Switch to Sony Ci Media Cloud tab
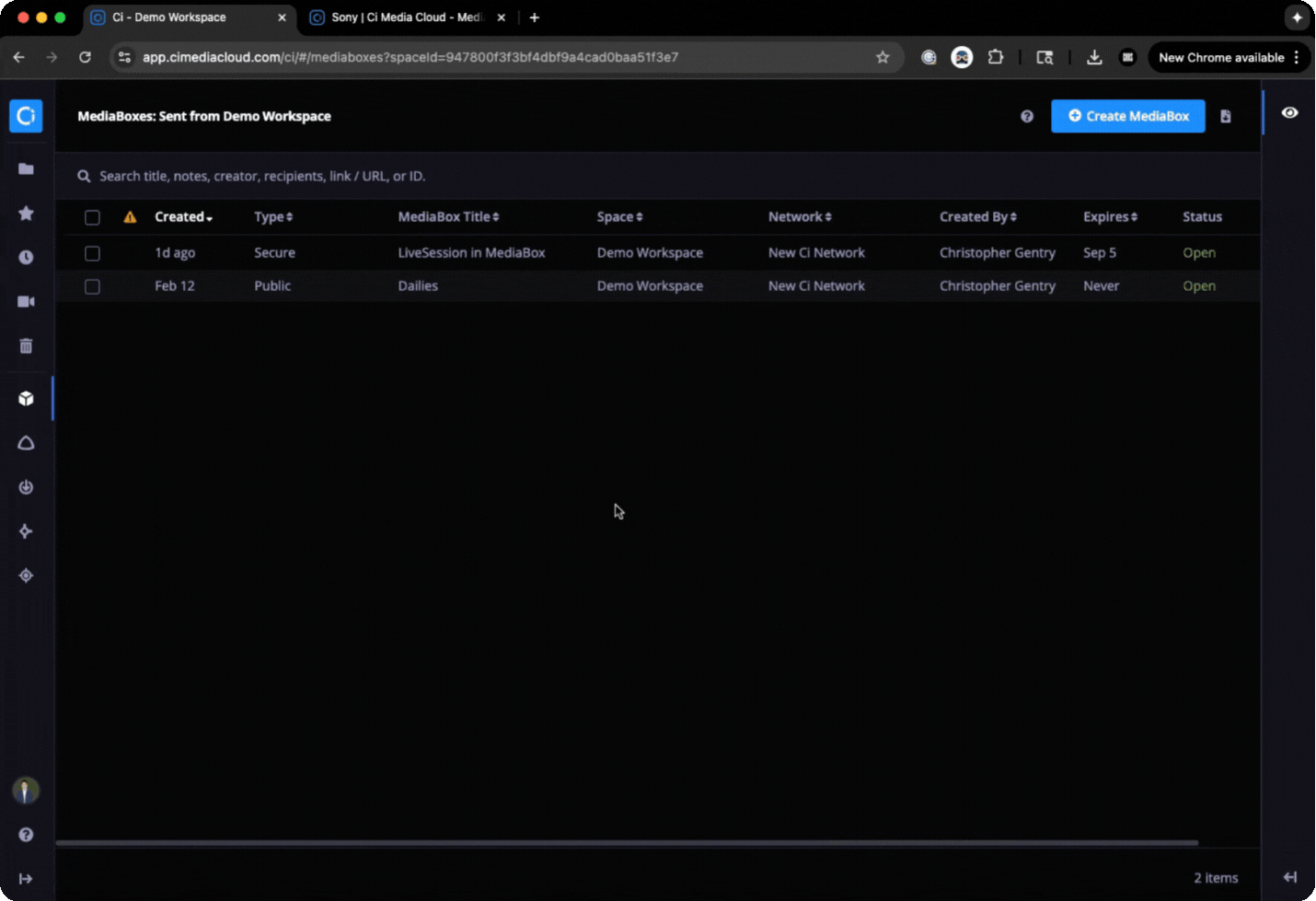 point(407,17)
